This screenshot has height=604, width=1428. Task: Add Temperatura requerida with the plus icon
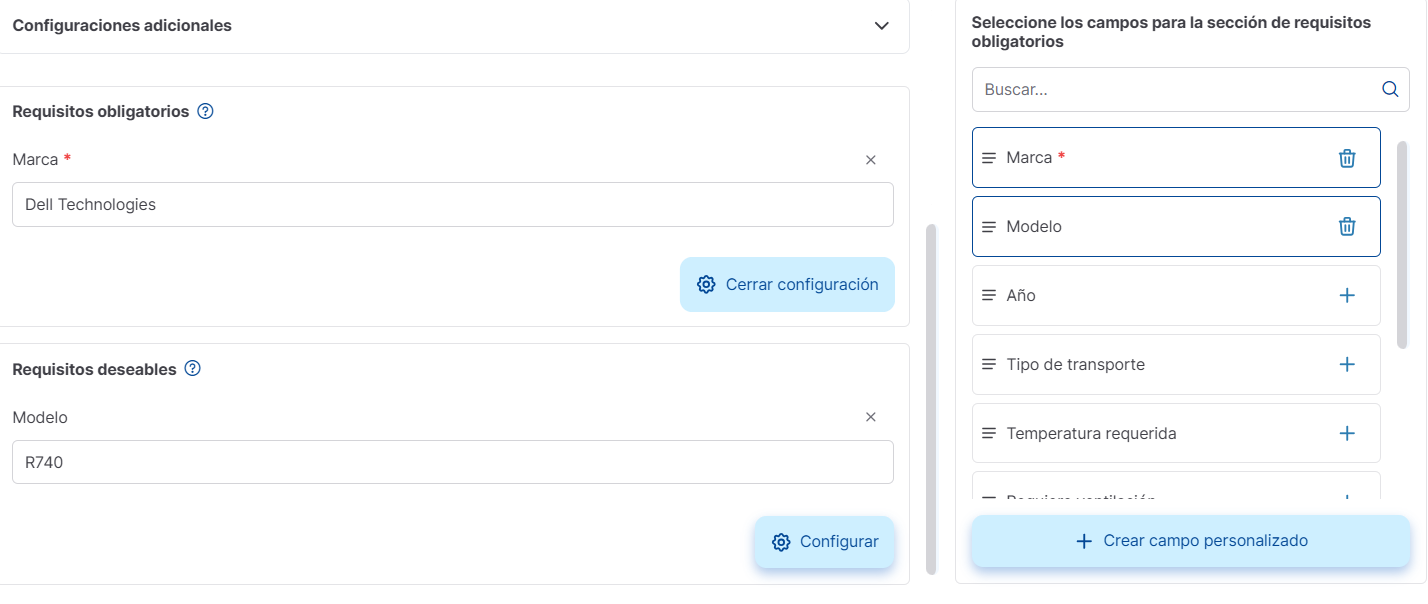coord(1347,433)
